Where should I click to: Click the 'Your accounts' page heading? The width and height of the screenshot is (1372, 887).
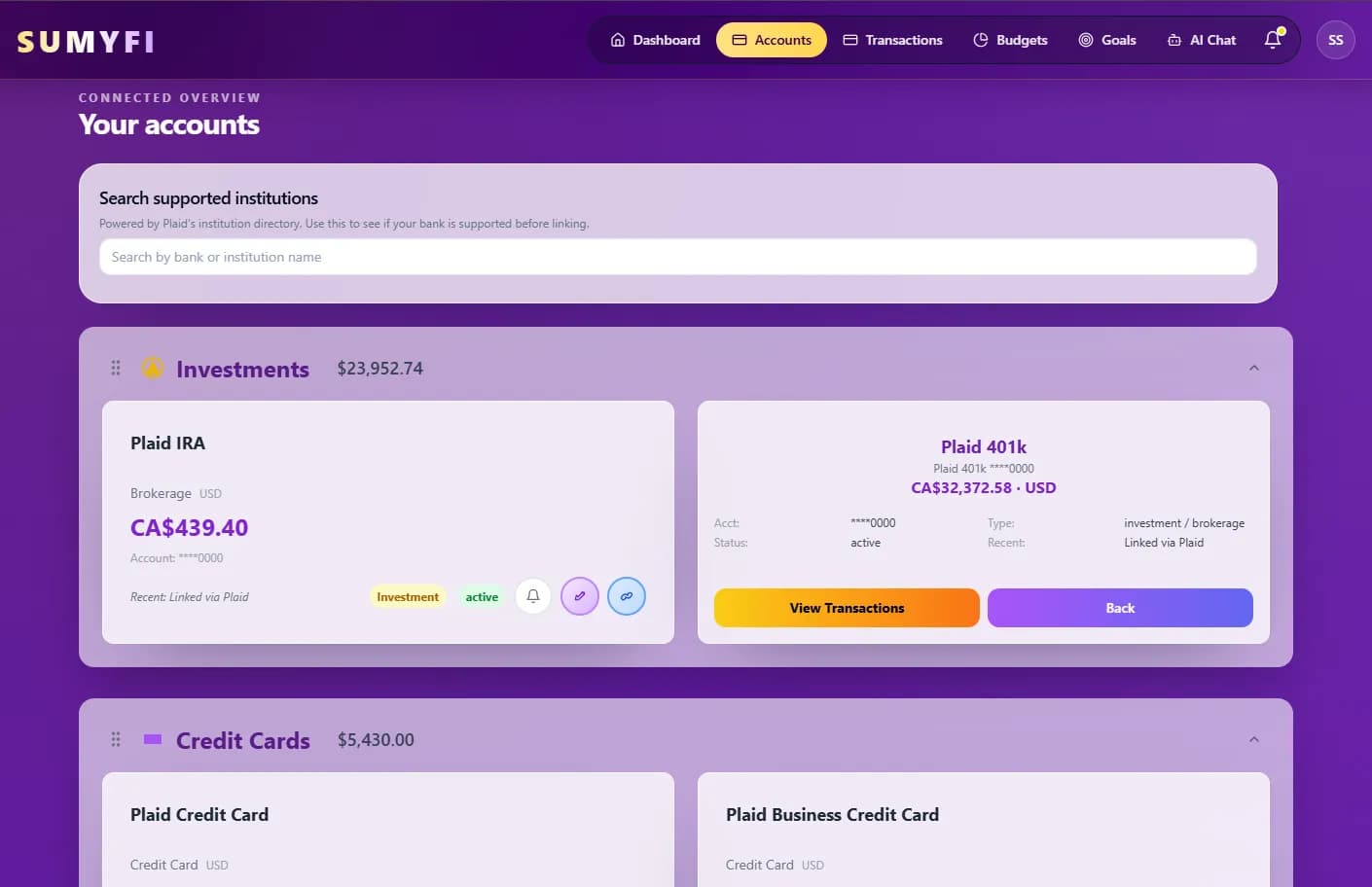point(169,124)
